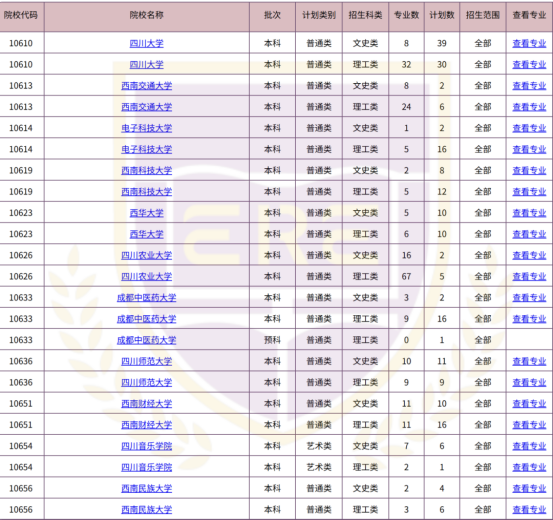553x520 pixels.
Task: View majors for 四川音乐学院 理工类
Action: pos(529,467)
